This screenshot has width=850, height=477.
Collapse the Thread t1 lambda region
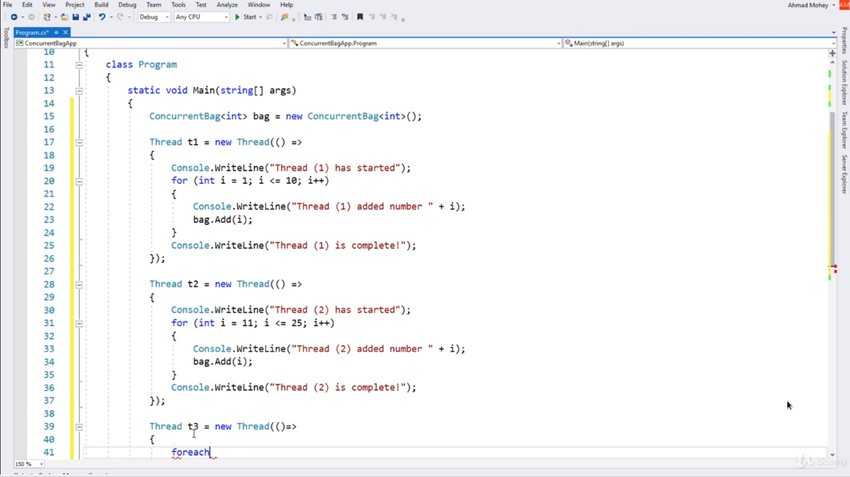[79, 143]
